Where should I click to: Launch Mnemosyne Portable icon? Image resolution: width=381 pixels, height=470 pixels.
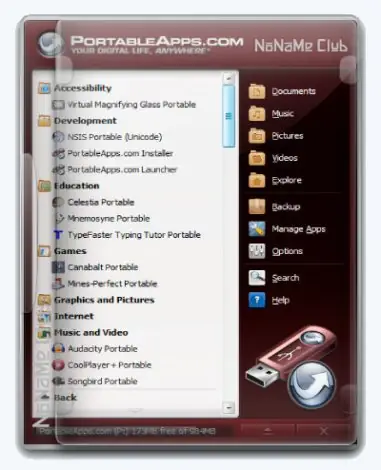pos(58,218)
